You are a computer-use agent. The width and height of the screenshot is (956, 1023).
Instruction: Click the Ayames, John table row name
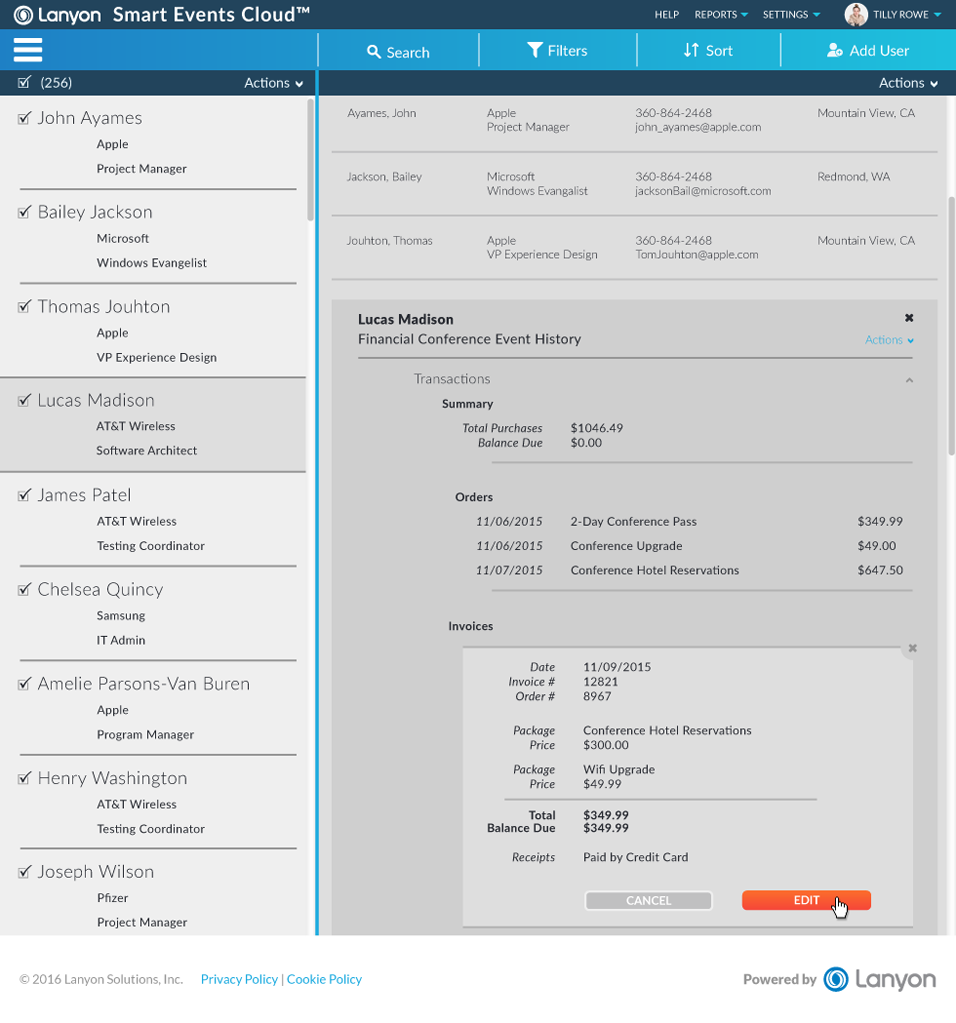pyautogui.click(x=381, y=113)
